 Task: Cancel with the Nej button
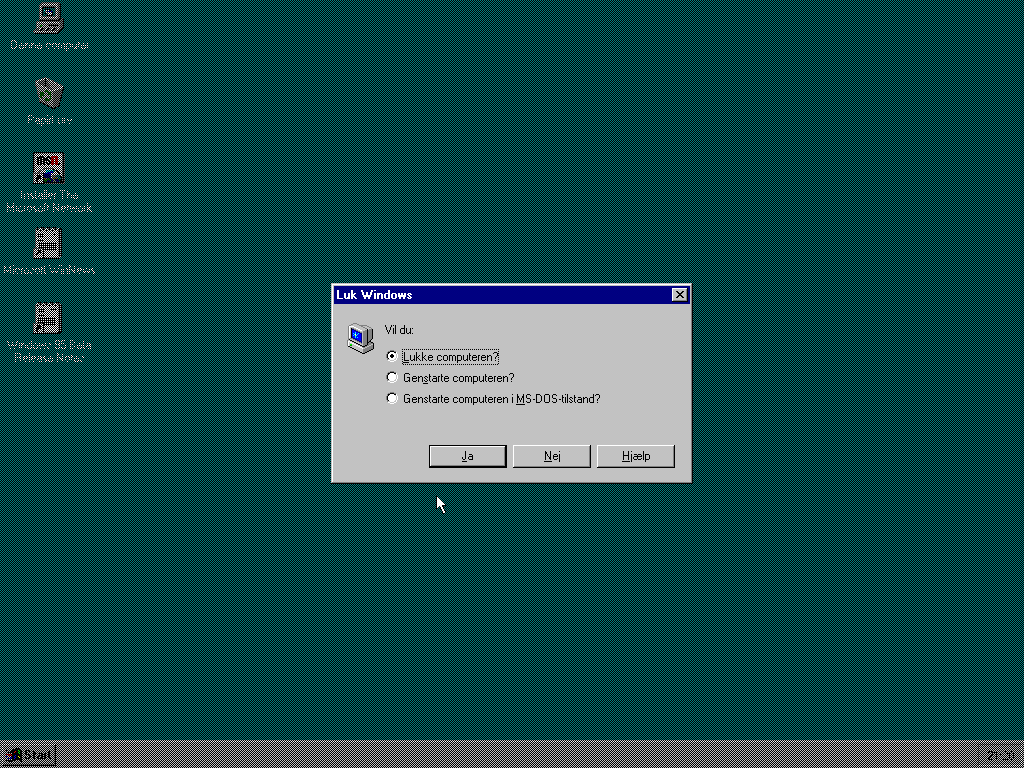[552, 456]
